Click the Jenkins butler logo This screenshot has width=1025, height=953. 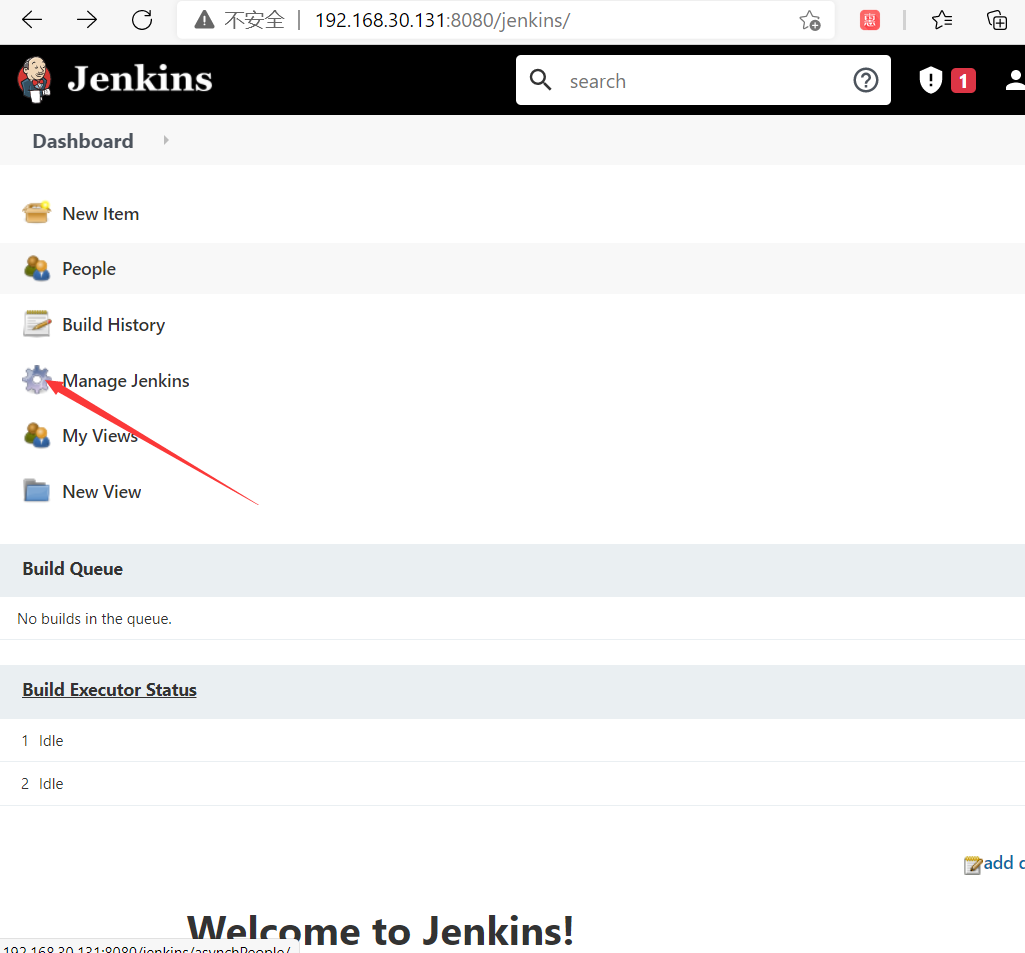tap(35, 80)
